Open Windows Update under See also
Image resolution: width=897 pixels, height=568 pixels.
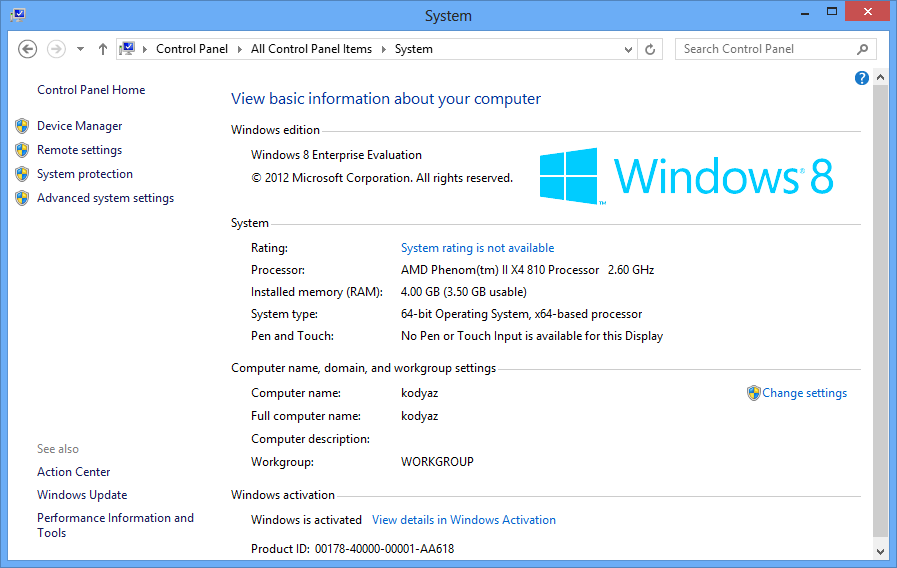click(x=82, y=495)
